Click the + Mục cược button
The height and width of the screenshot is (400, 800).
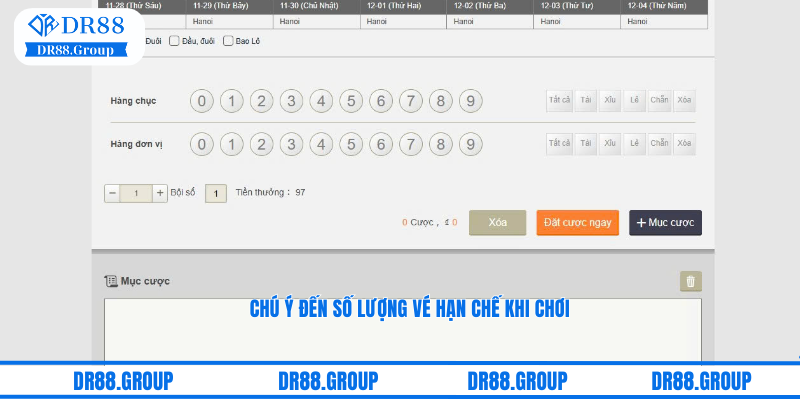pyautogui.click(x=665, y=223)
